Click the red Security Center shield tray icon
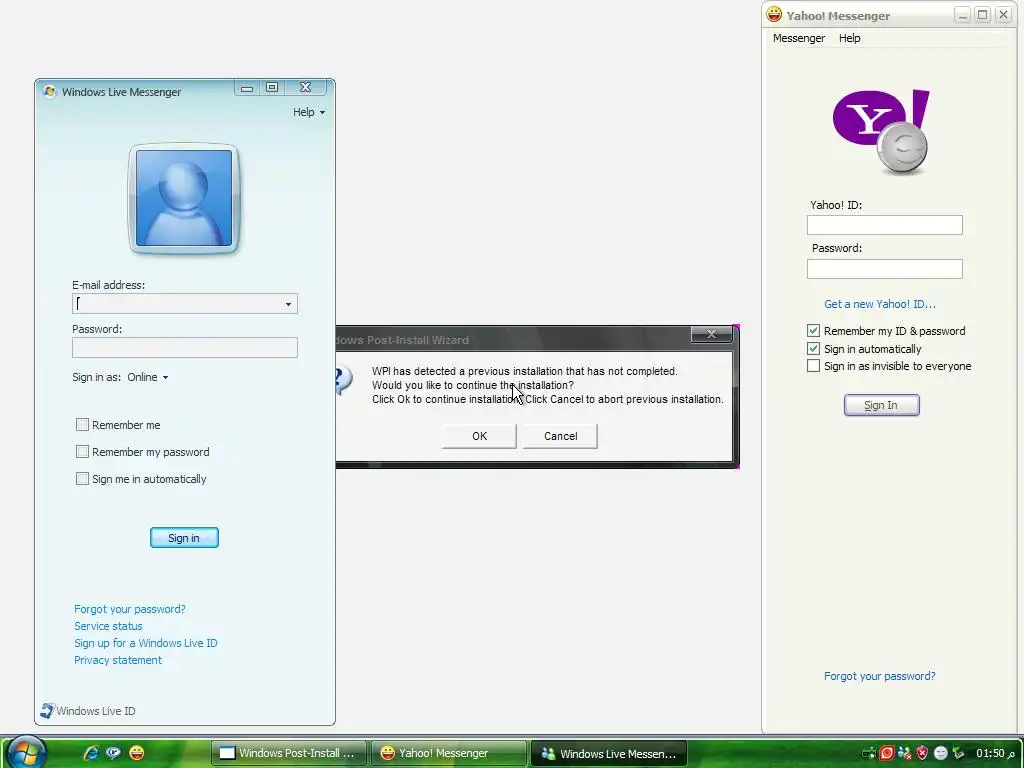 [x=922, y=753]
